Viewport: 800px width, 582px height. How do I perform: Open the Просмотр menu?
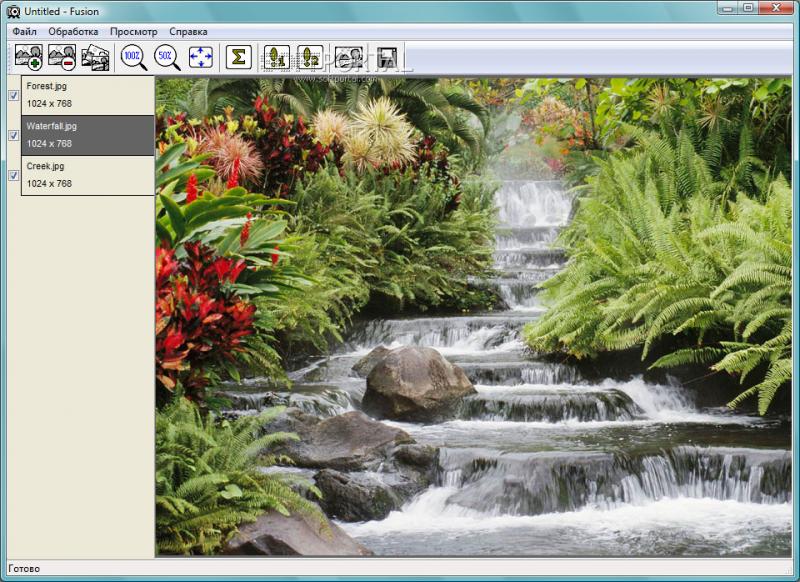click(x=134, y=32)
